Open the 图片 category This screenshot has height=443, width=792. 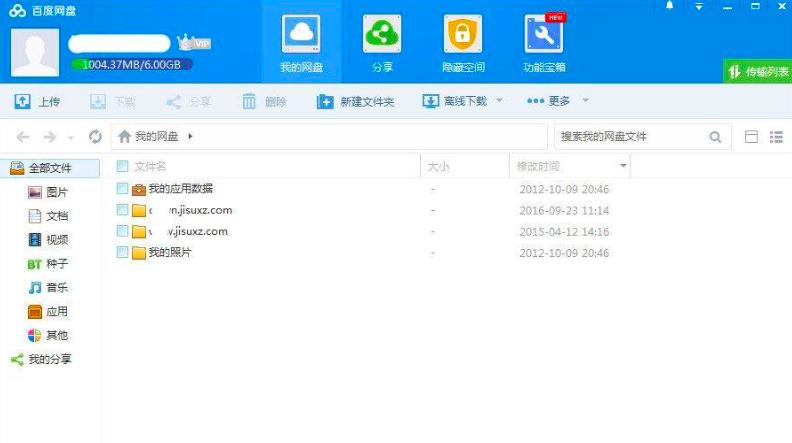[x=48, y=192]
